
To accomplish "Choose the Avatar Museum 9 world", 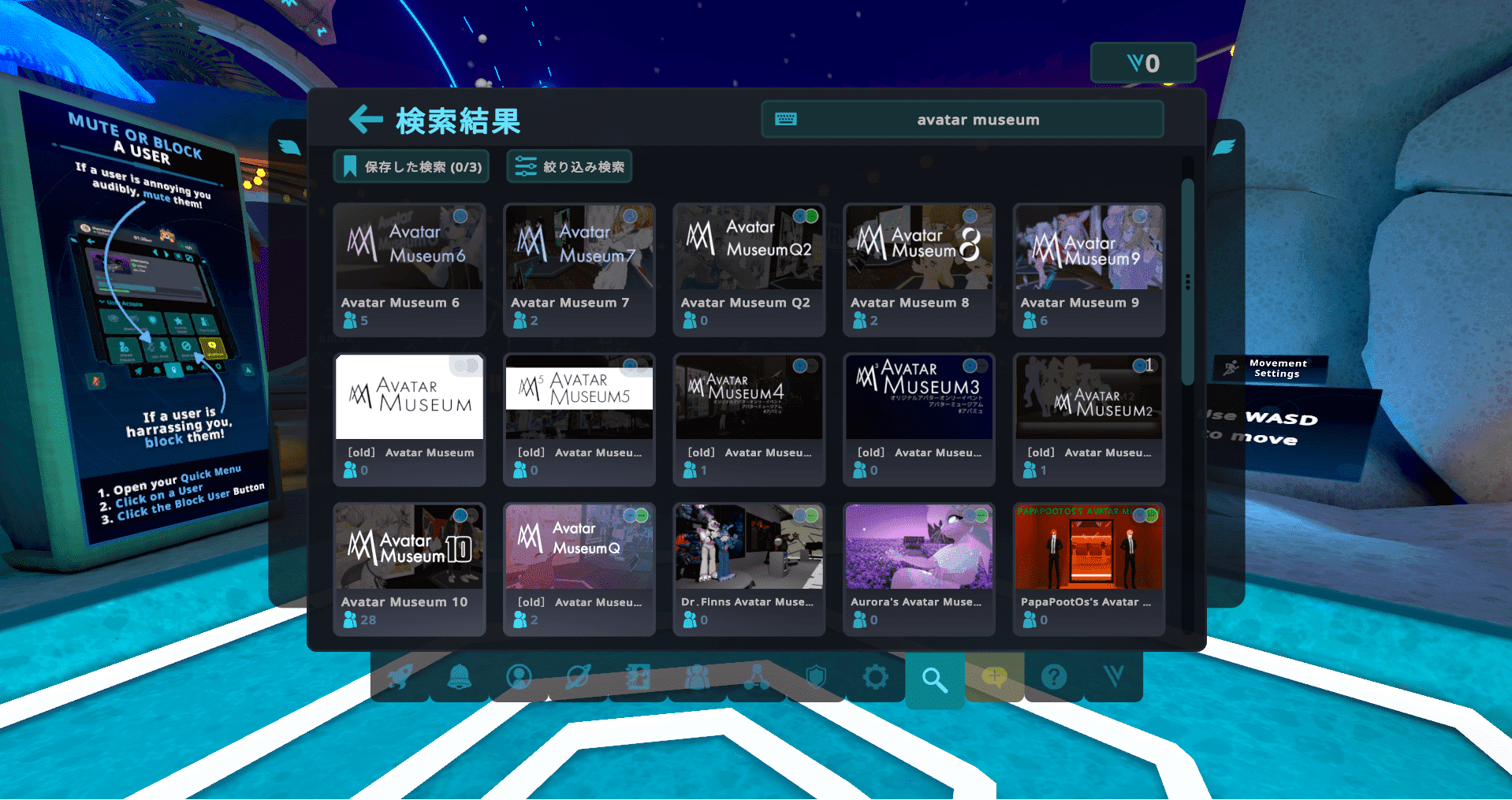I will pos(1089,270).
